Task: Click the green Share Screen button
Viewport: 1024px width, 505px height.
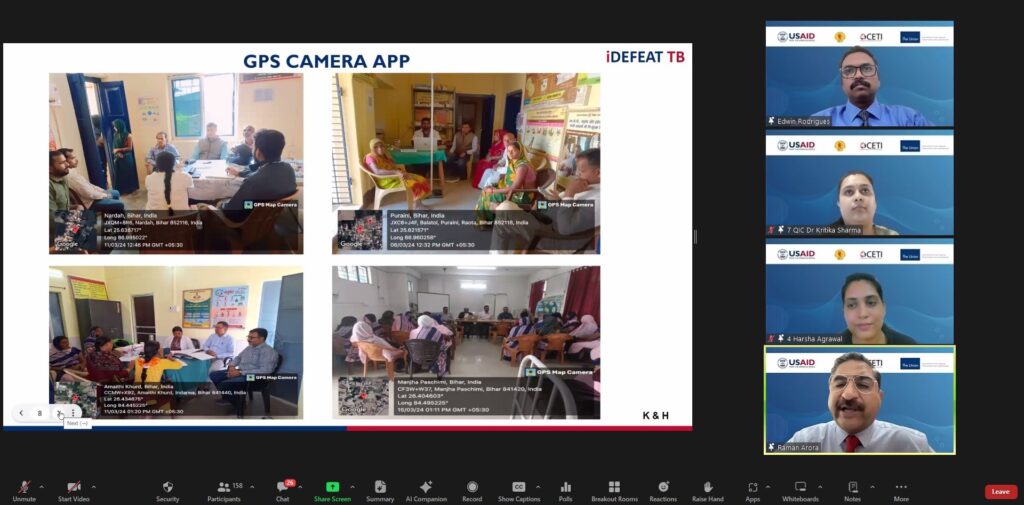Action: coord(332,489)
